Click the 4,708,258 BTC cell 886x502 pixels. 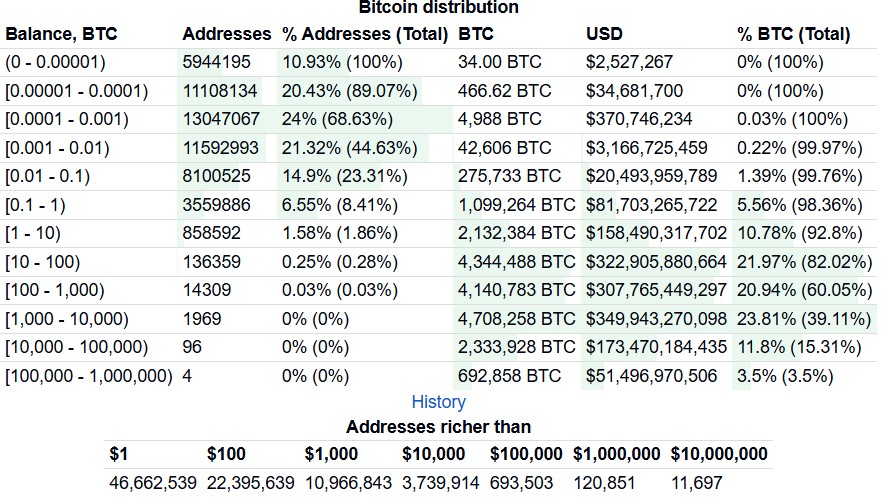click(x=516, y=320)
